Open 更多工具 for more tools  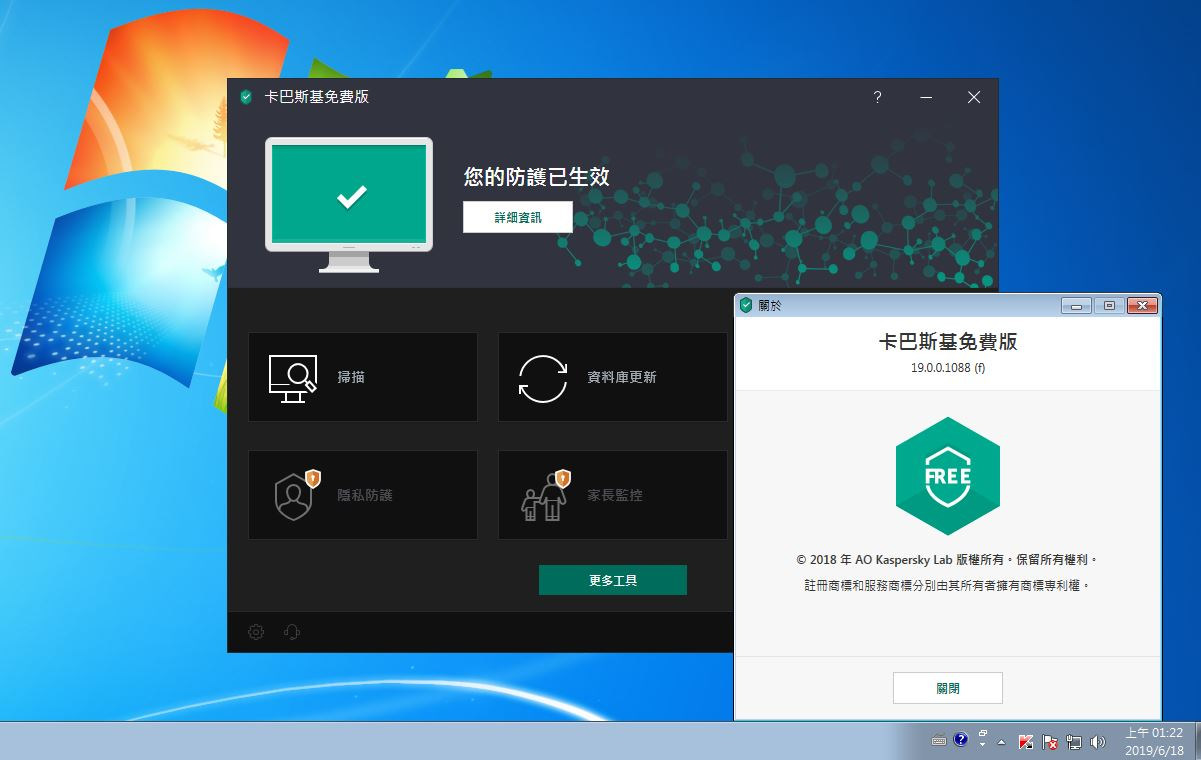(612, 580)
